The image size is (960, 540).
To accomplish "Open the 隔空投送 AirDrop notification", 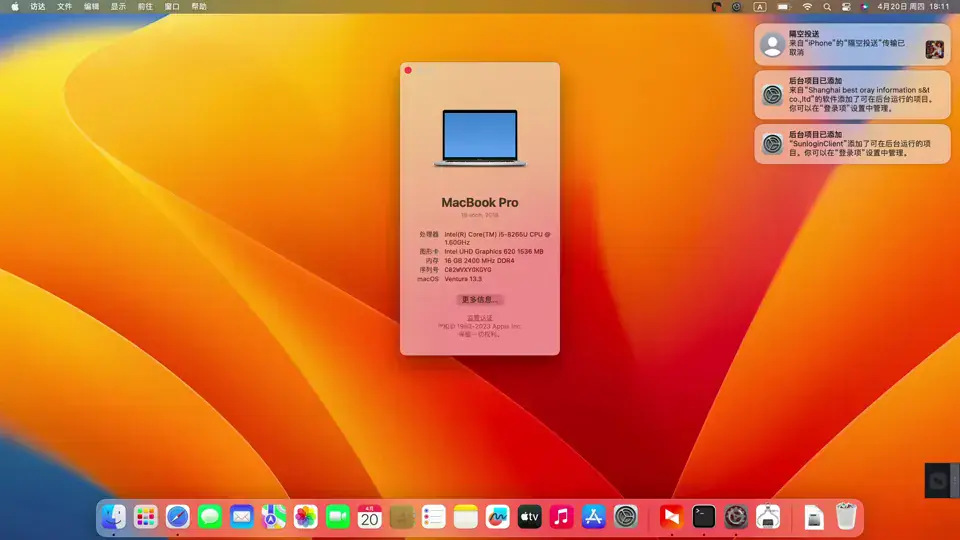I will click(852, 44).
